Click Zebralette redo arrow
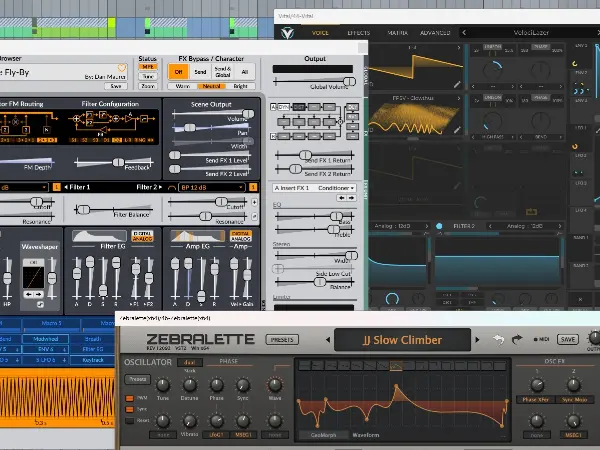 [517, 339]
